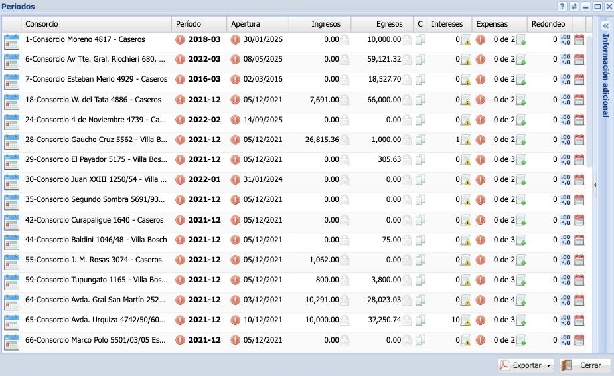Image resolution: width=614 pixels, height=376 pixels.
Task: Open the Intereses alert icon for 28-Consorcio Gaucho Cruz
Action: point(466,140)
